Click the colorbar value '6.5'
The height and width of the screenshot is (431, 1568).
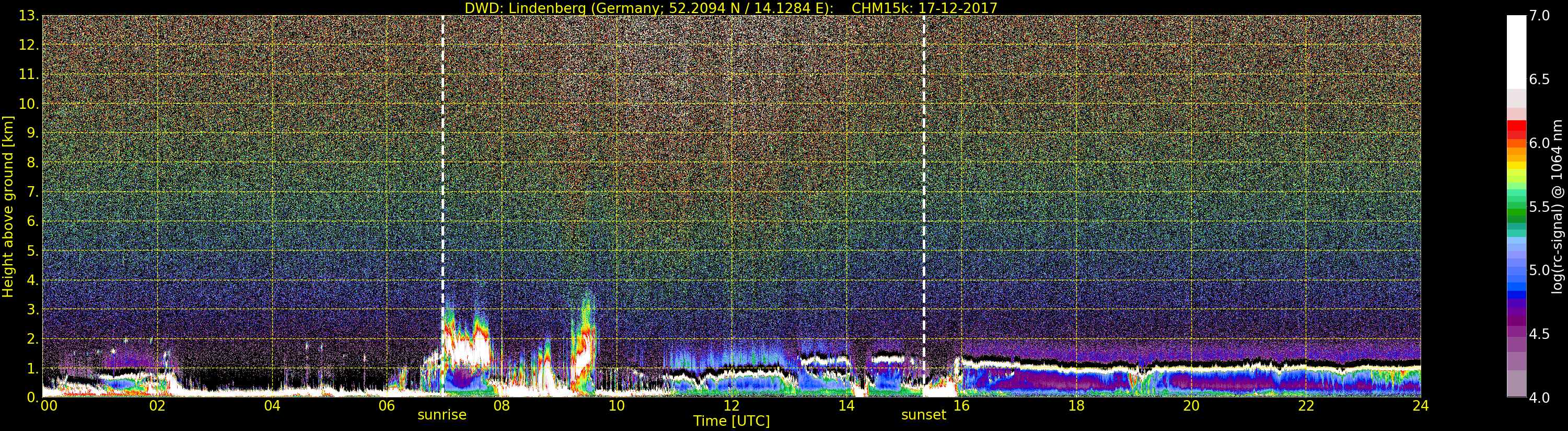tap(1539, 80)
